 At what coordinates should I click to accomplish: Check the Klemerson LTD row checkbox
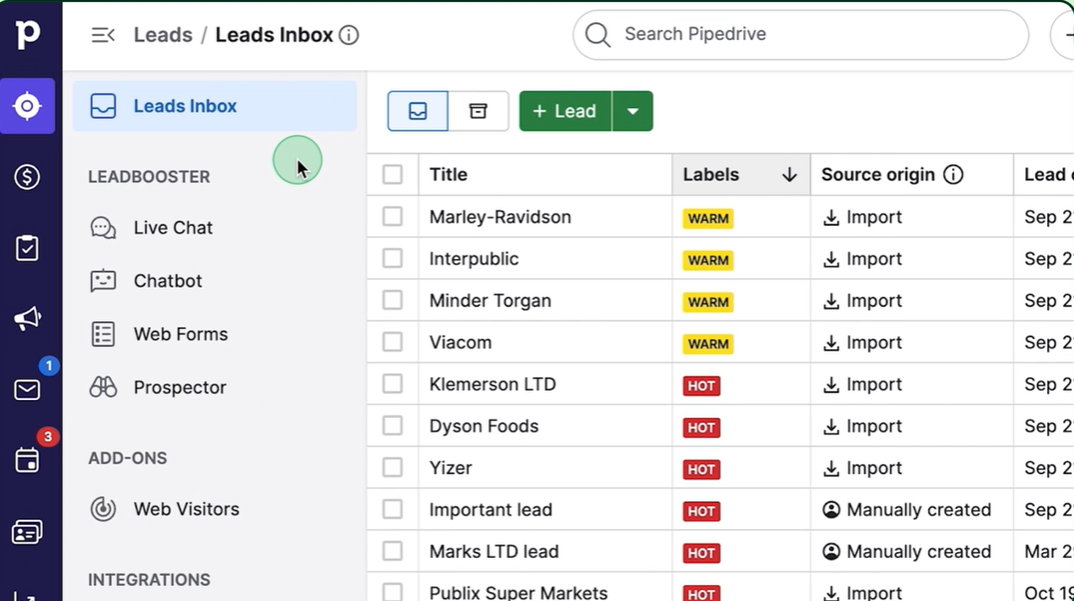click(392, 384)
